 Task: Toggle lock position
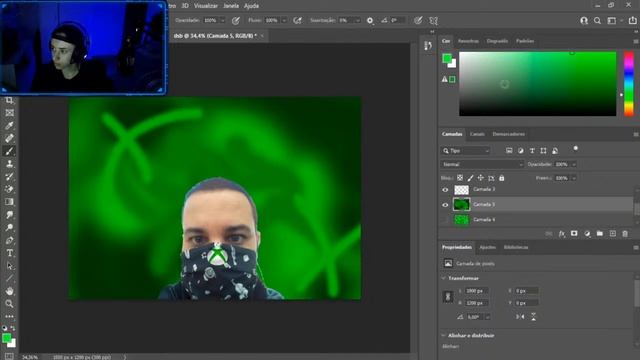480,178
